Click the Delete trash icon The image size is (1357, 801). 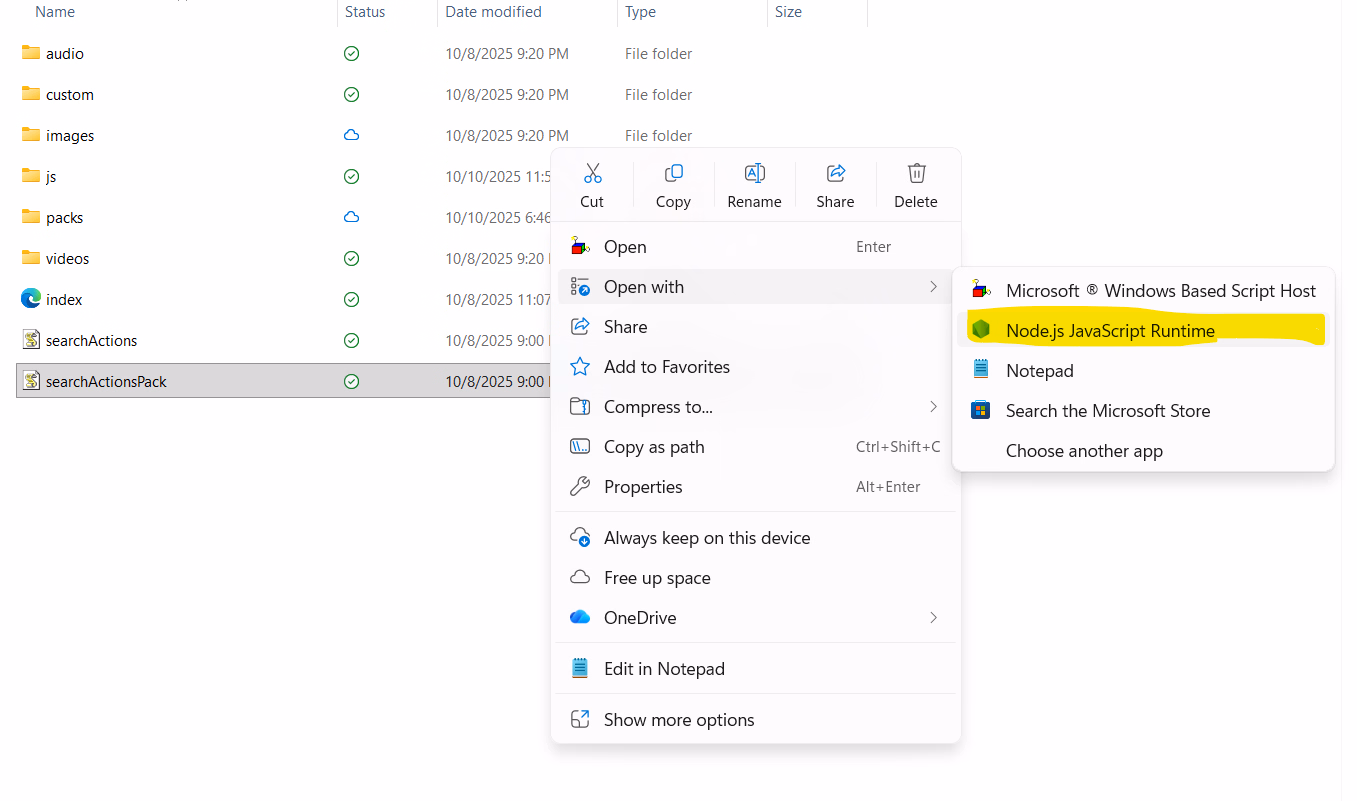point(916,174)
